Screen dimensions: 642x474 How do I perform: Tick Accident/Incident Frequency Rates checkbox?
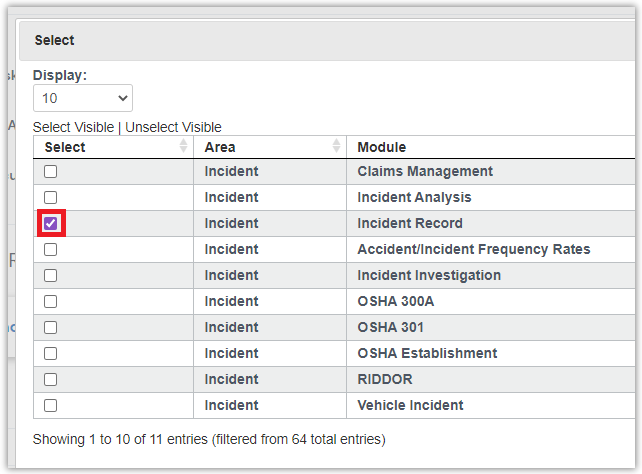tap(51, 249)
